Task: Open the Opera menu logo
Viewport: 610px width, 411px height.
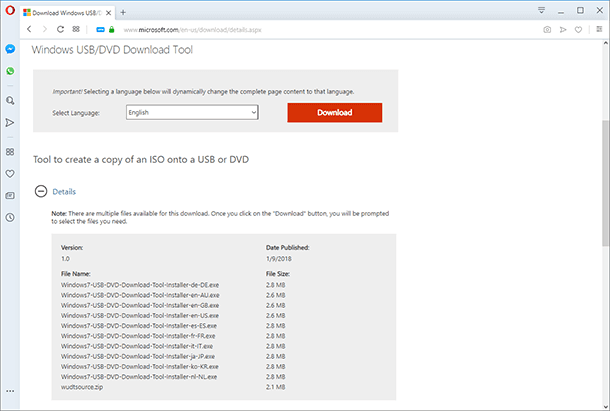Action: [x=10, y=10]
